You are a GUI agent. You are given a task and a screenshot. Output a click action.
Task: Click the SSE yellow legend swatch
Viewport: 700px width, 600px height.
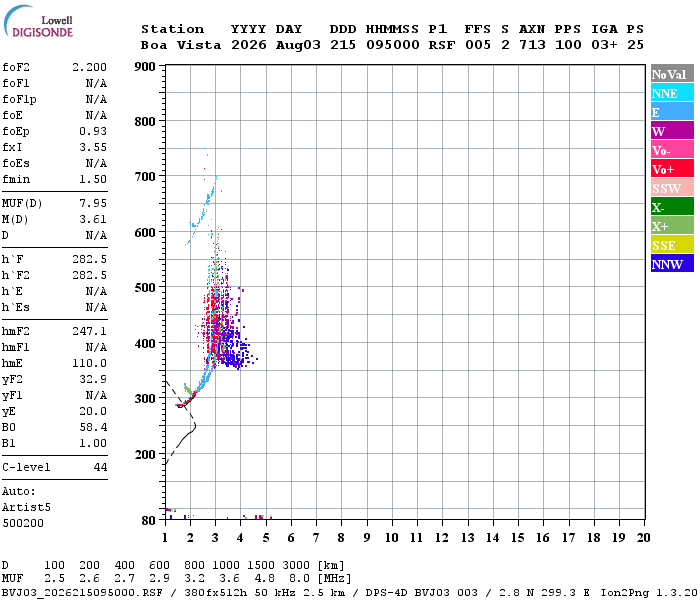pyautogui.click(x=672, y=245)
